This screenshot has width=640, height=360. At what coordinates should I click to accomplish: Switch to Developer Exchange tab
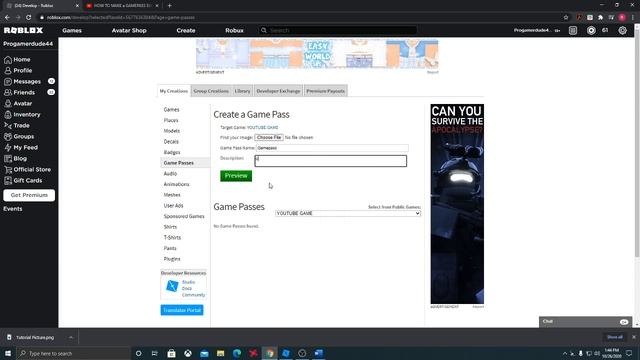278,91
